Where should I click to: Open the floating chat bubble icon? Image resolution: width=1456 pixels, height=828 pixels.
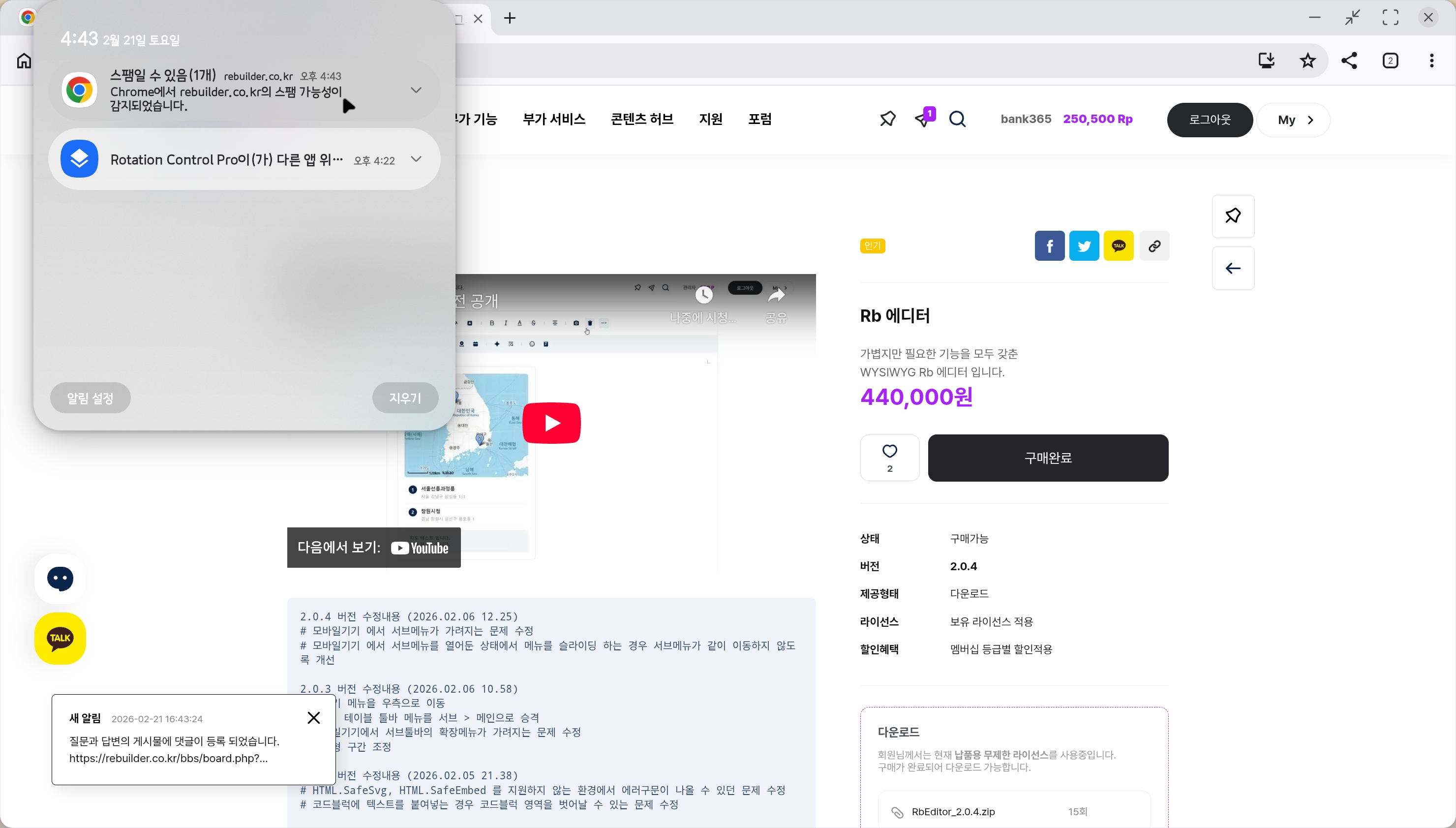(x=61, y=579)
